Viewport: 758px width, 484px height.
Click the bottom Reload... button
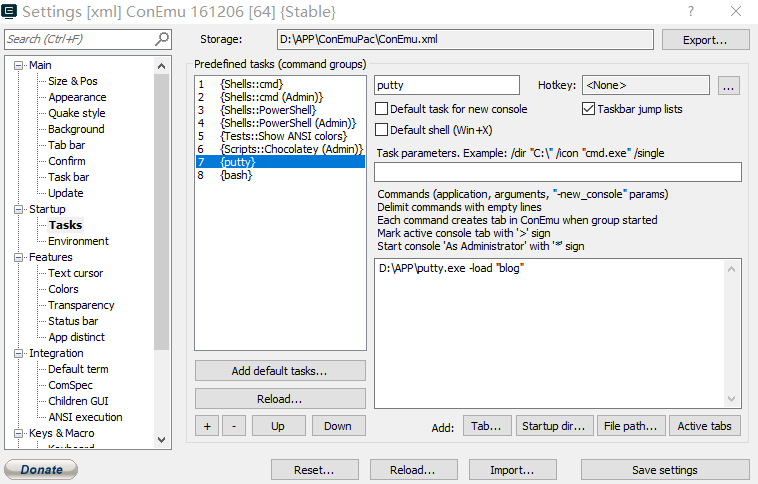[414, 470]
